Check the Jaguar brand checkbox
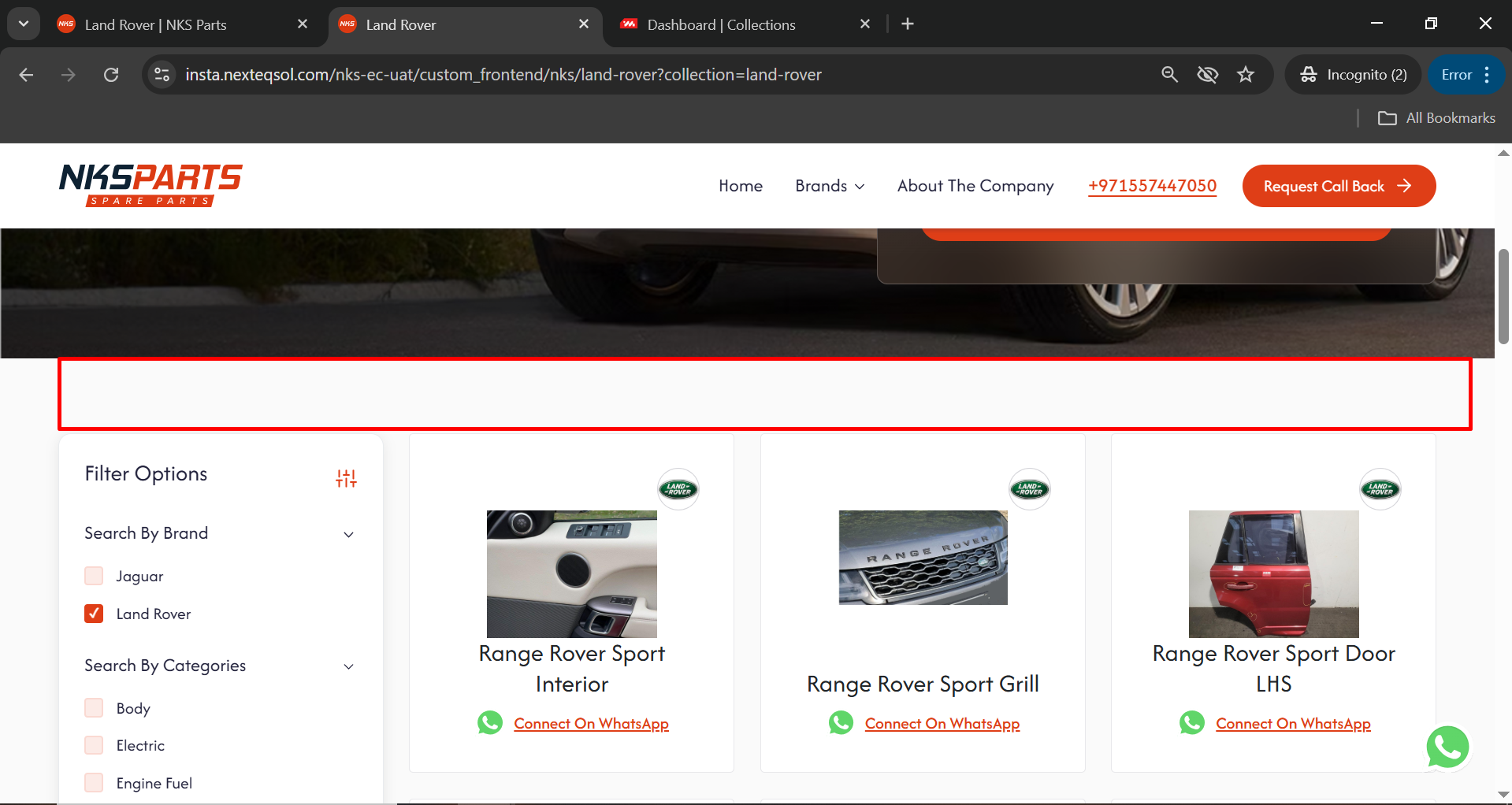The width and height of the screenshot is (1512, 805). pos(94,576)
